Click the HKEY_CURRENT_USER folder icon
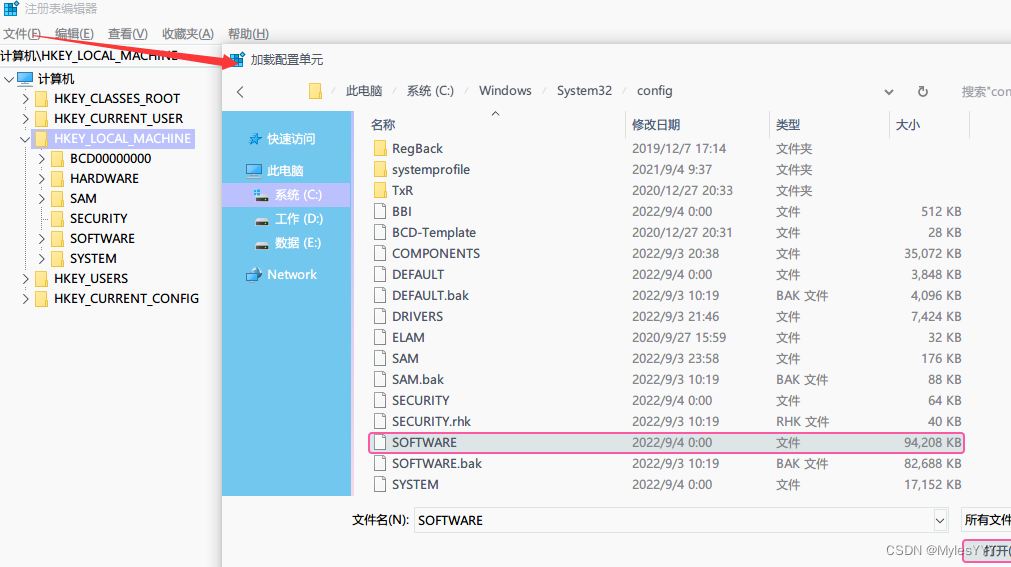Viewport: 1011px width, 567px height. pyautogui.click(x=41, y=119)
